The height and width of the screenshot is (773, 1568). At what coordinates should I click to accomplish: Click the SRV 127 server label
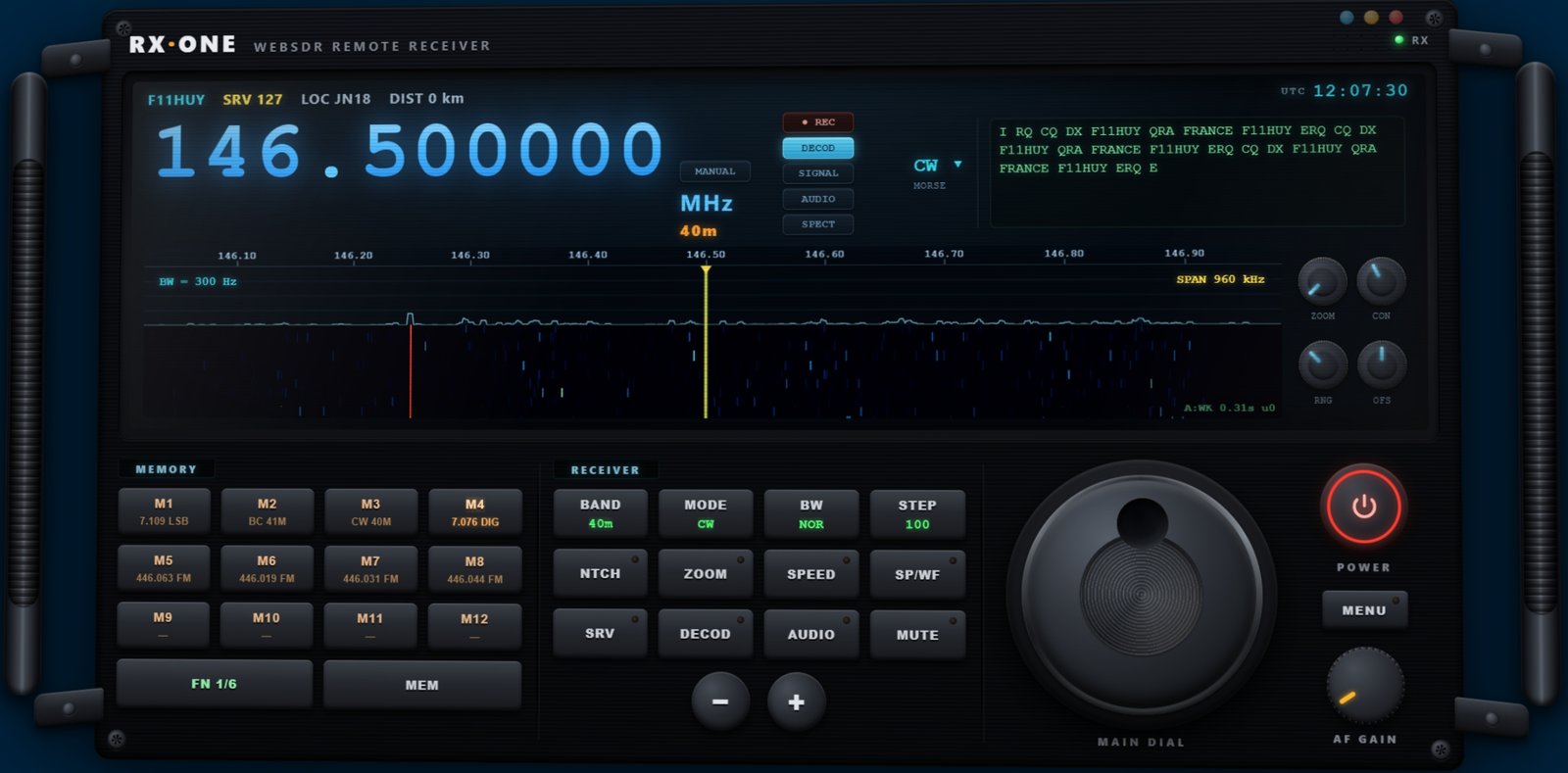(x=253, y=100)
